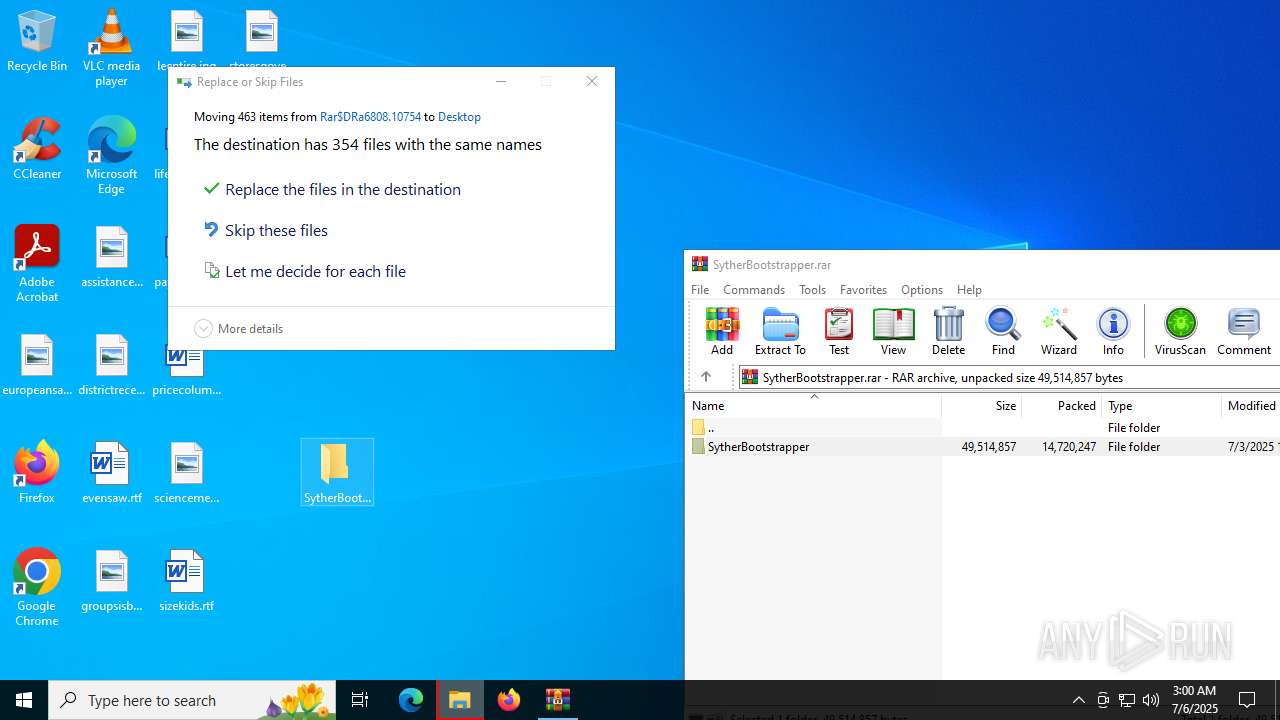The image size is (1280, 720).
Task: Select the SytherBoot folder on desktop
Action: coord(337,472)
